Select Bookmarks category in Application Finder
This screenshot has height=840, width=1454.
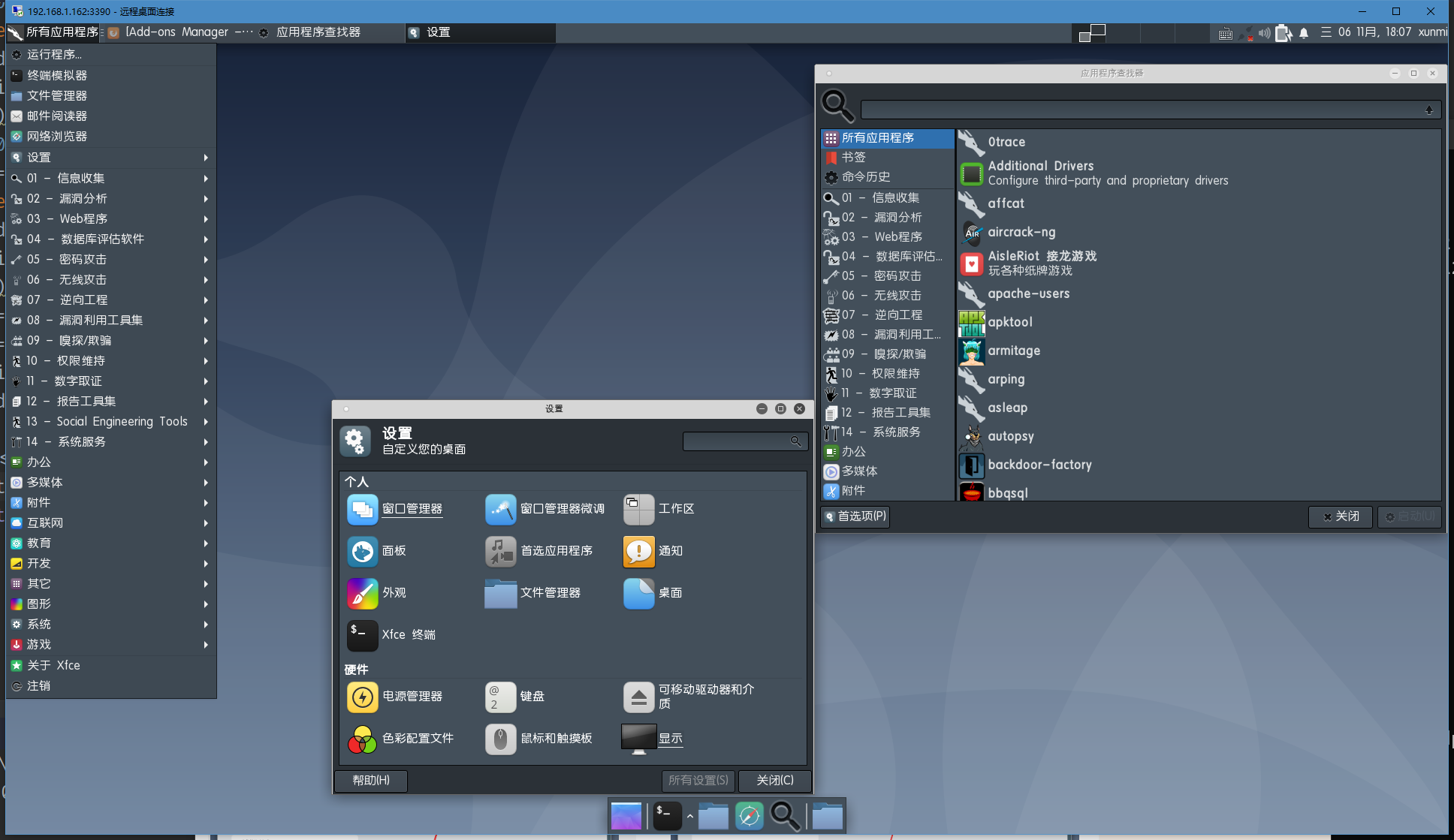(854, 158)
